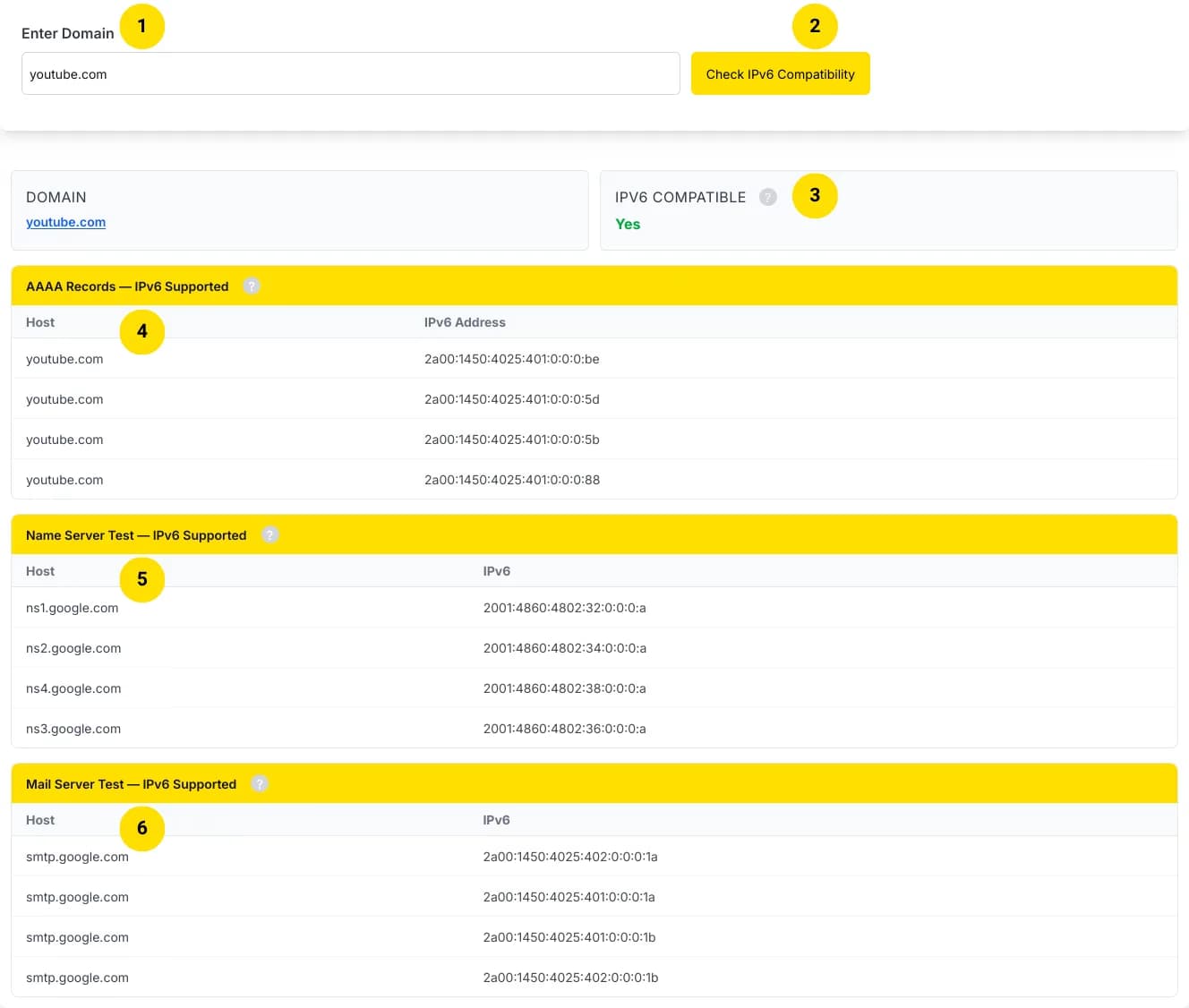Image resolution: width=1189 pixels, height=1008 pixels.
Task: Select address 2001:4860:4802:32:0:0:0:a
Action: [564, 608]
